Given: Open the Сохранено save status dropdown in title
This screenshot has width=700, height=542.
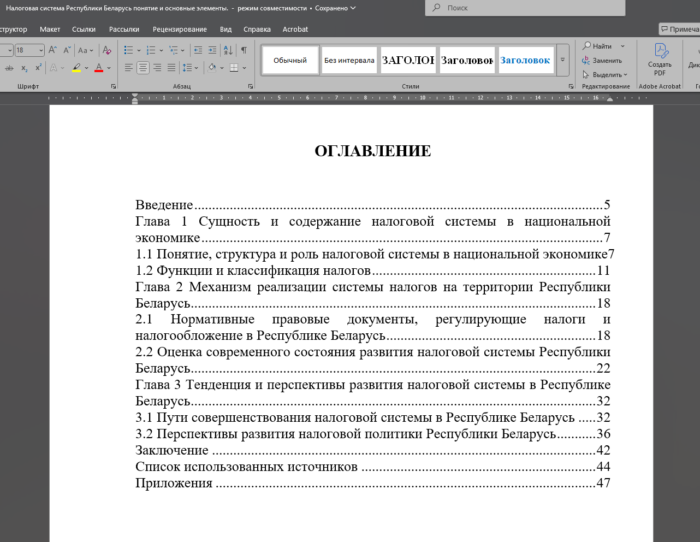Looking at the screenshot, I should (x=335, y=8).
